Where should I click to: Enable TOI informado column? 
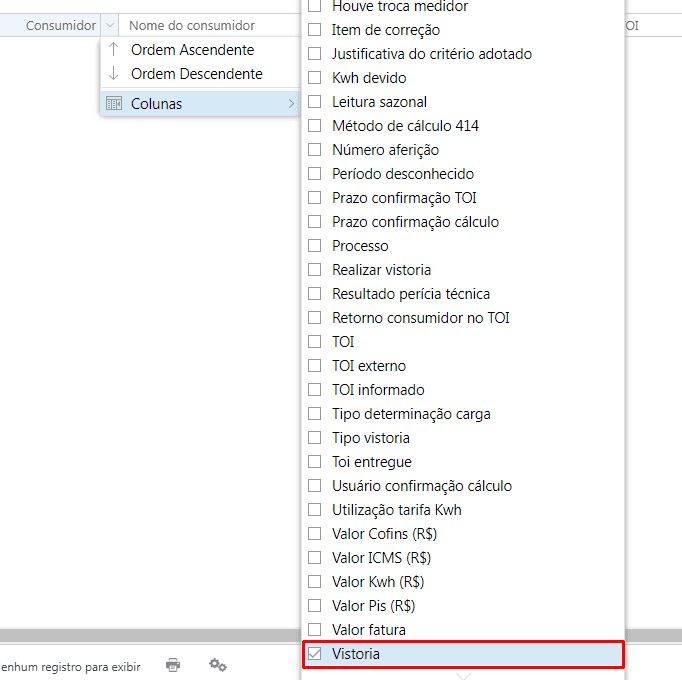314,389
